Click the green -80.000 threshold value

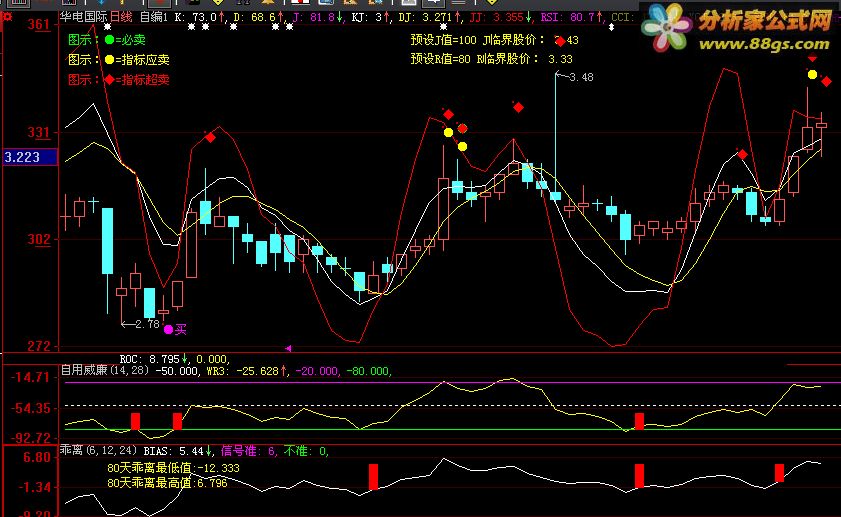(x=369, y=371)
